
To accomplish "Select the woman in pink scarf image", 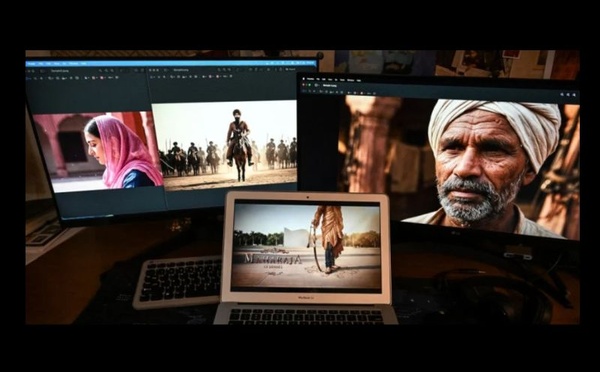I will click(x=98, y=151).
